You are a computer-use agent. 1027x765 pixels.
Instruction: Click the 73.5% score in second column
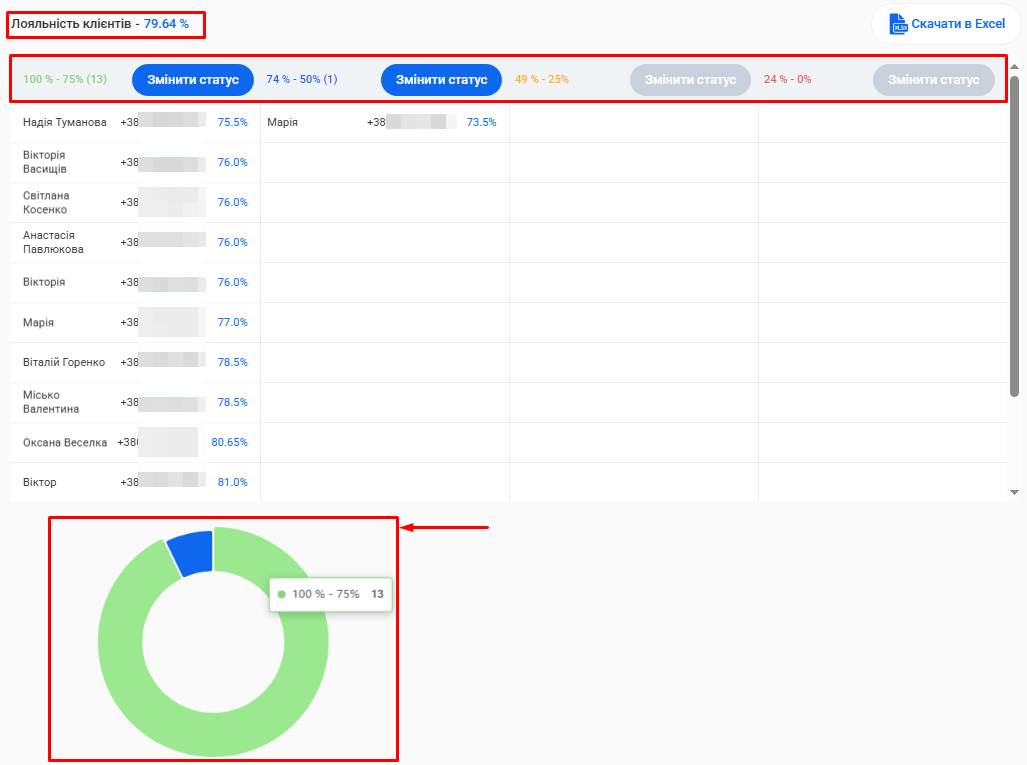point(481,122)
